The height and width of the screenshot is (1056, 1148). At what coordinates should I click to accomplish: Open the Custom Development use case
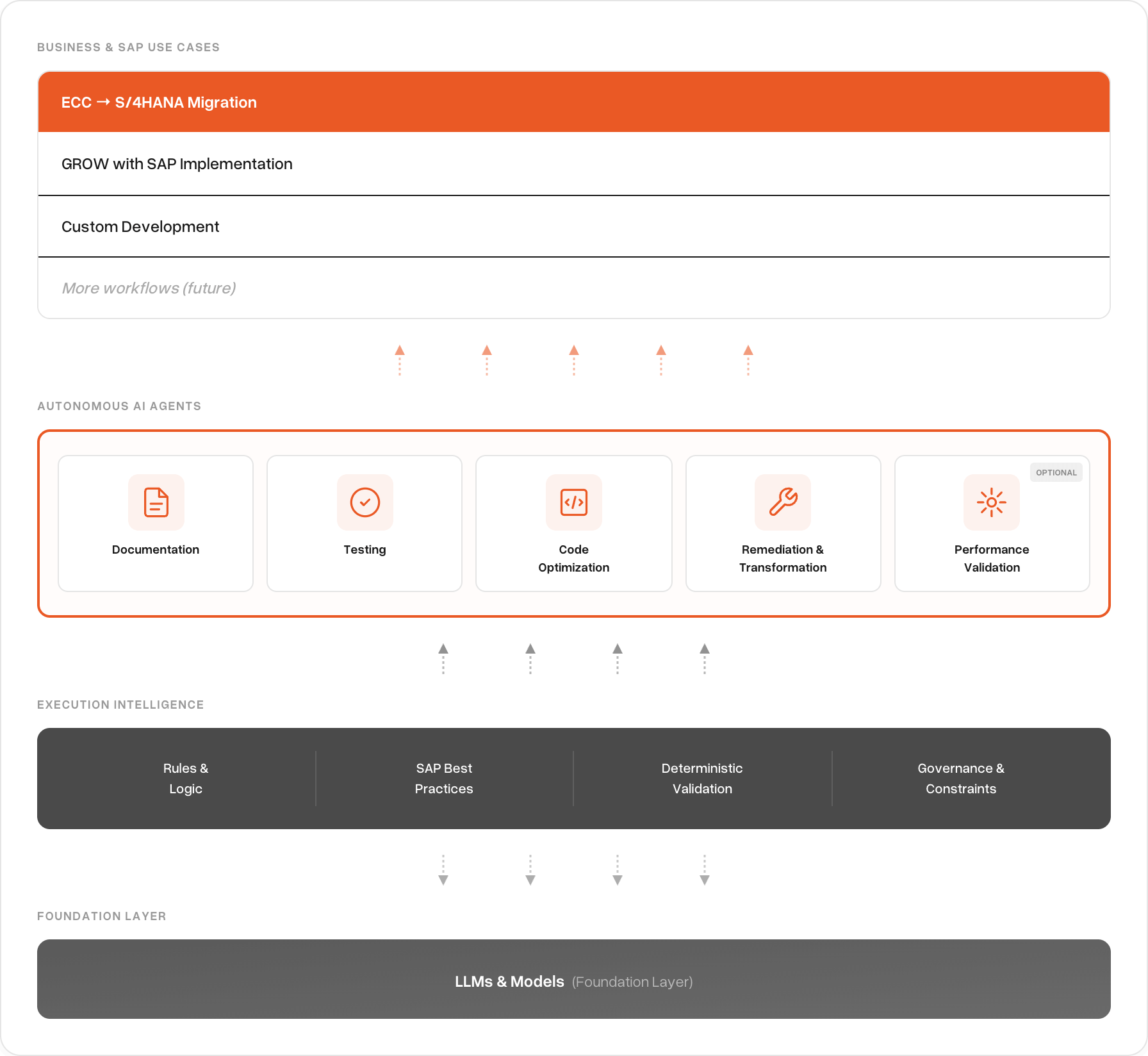[x=140, y=227]
